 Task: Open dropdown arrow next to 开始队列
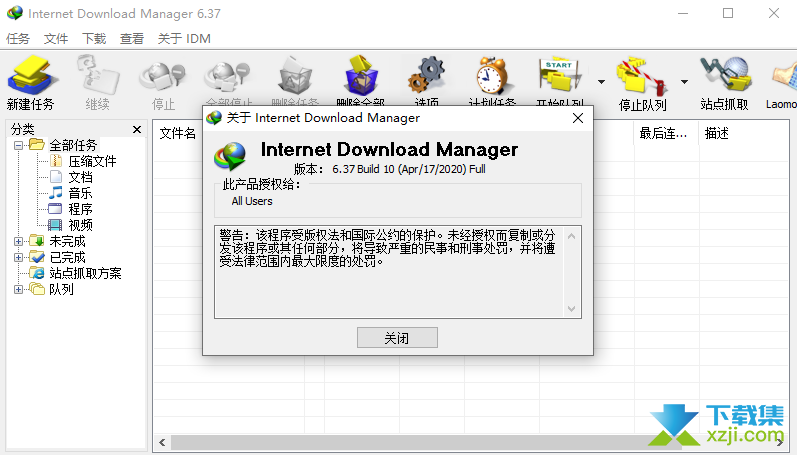pyautogui.click(x=601, y=82)
